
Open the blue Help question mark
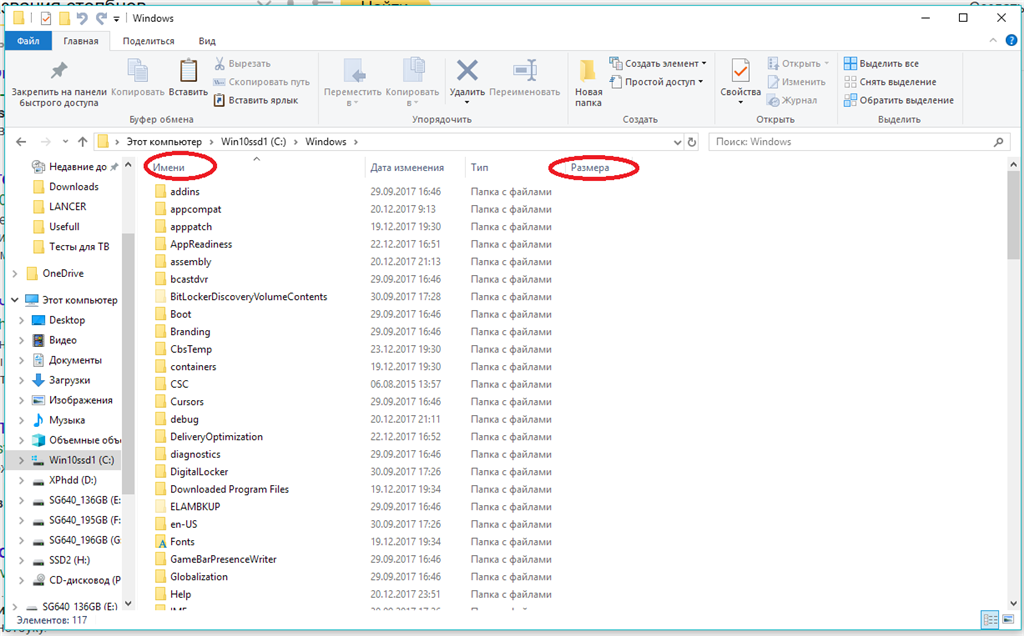tap(1011, 40)
